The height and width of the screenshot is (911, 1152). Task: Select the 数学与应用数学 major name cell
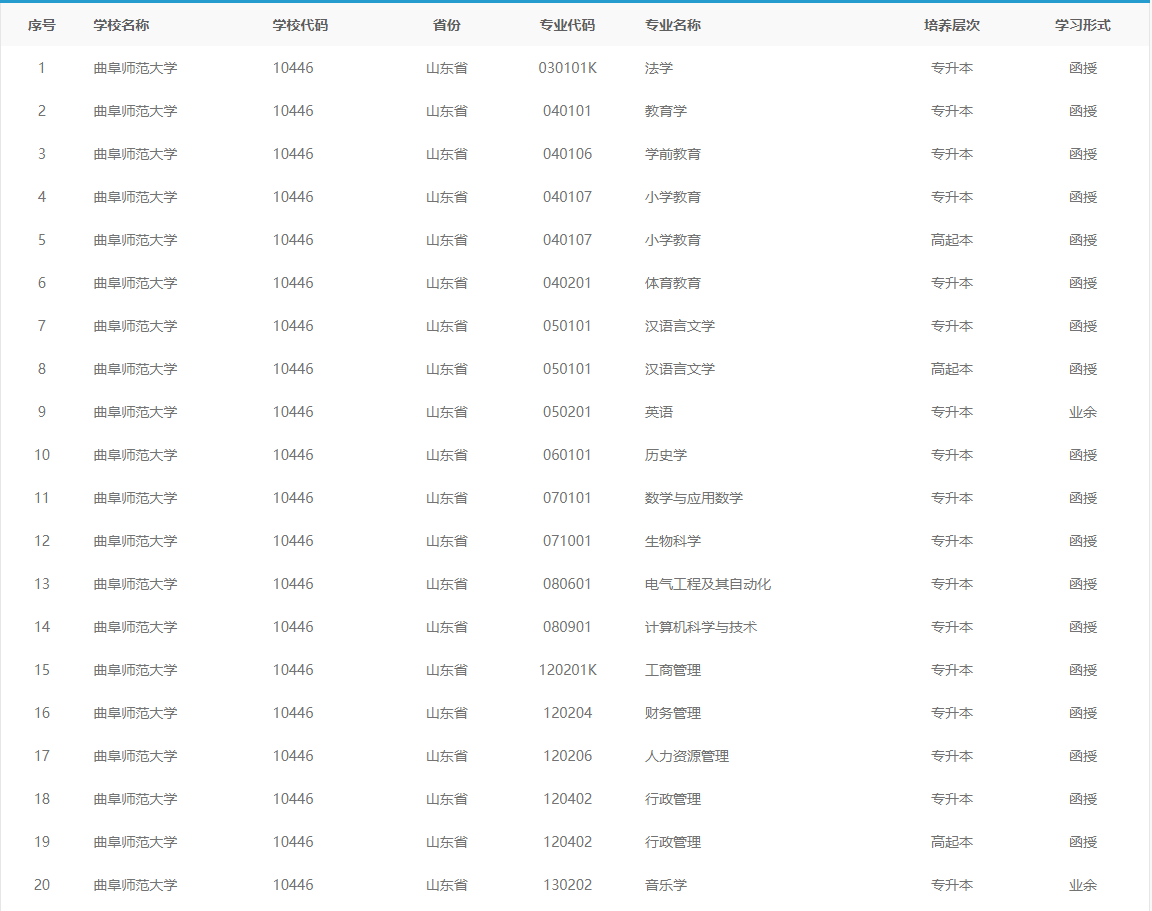694,498
